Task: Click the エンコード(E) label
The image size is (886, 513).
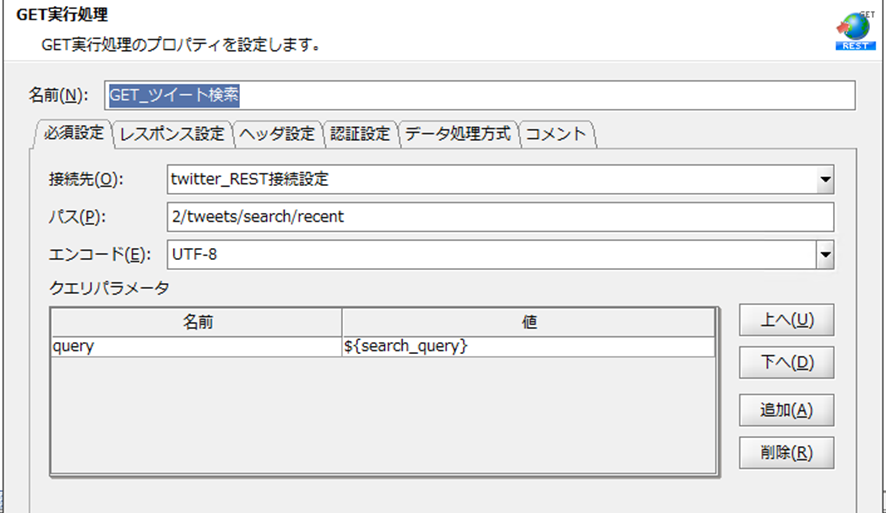Action: click(100, 255)
